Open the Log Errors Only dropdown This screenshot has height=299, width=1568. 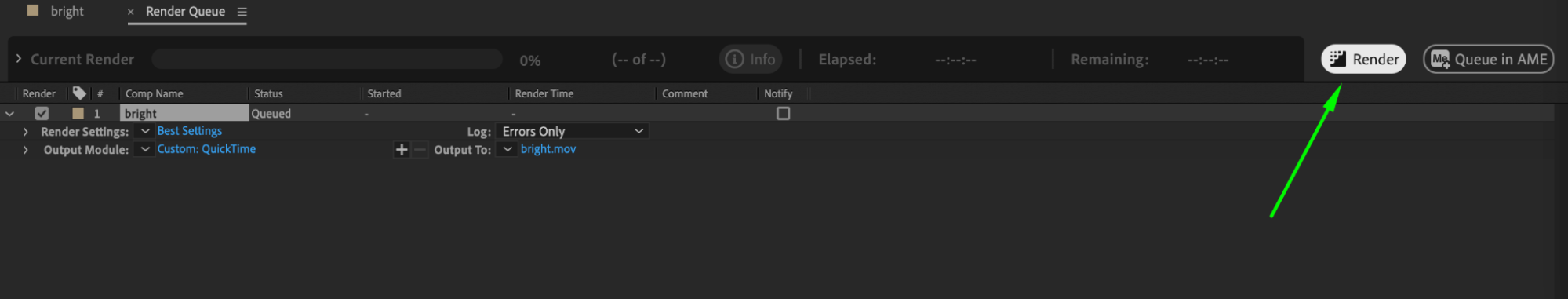(573, 131)
